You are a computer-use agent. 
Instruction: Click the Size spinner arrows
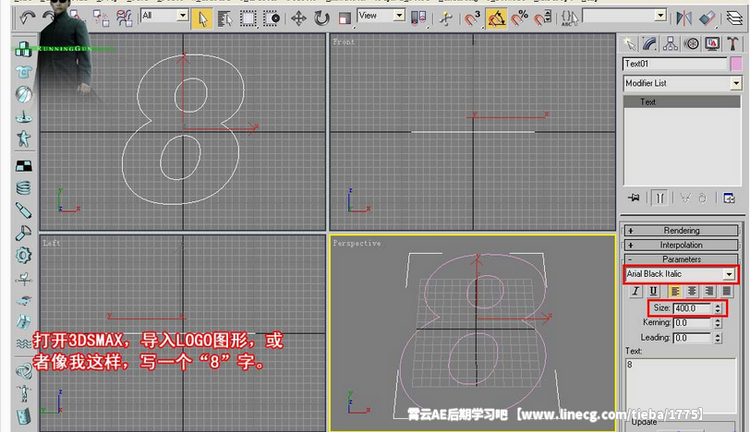tap(717, 309)
